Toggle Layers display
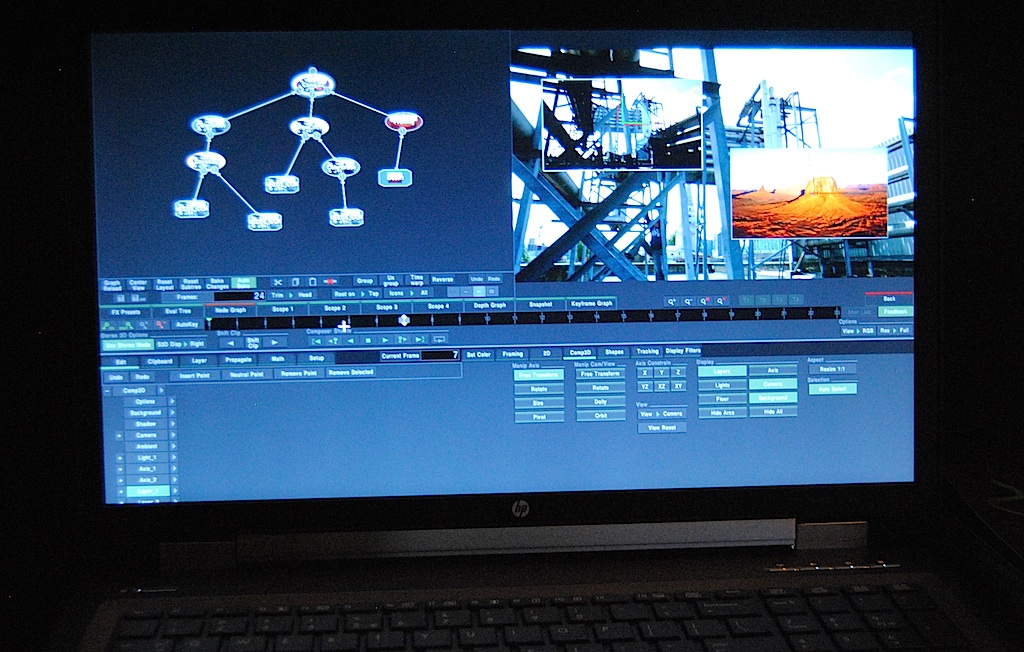Image resolution: width=1024 pixels, height=652 pixels. click(x=722, y=371)
